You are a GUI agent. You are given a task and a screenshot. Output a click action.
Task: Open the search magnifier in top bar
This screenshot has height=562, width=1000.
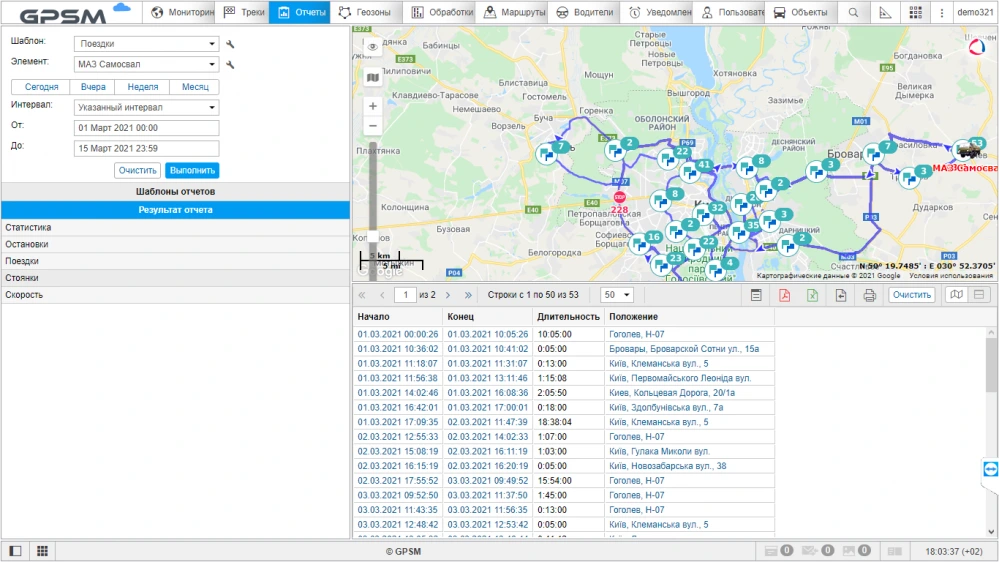point(853,13)
